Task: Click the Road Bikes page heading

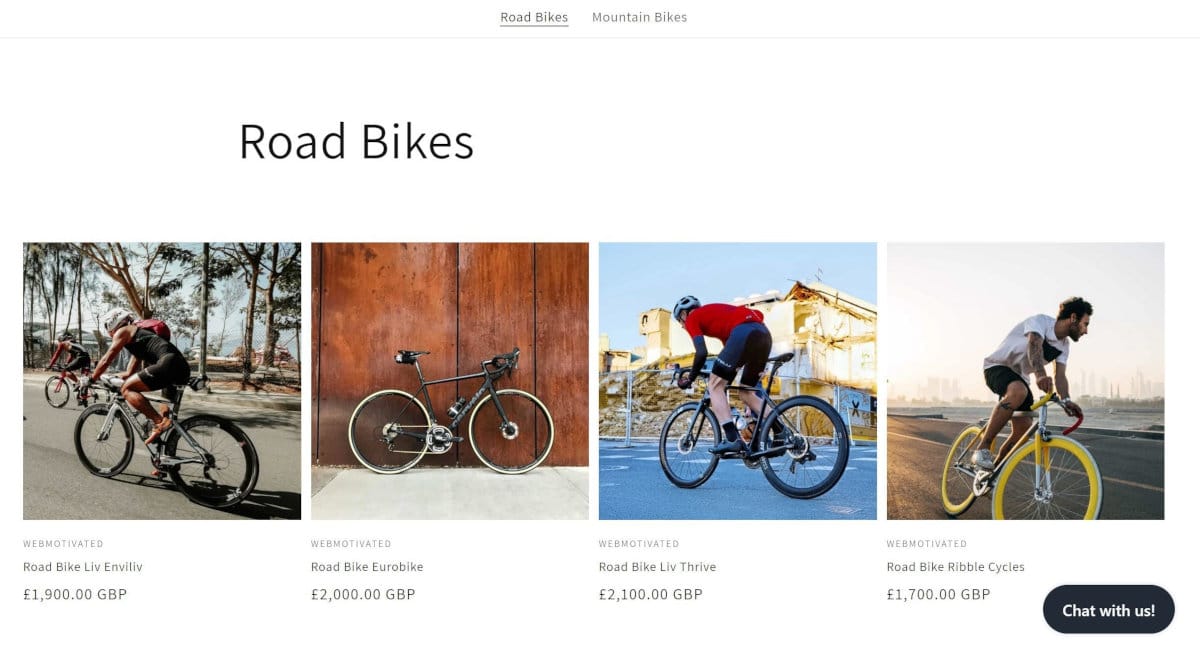Action: coord(356,142)
